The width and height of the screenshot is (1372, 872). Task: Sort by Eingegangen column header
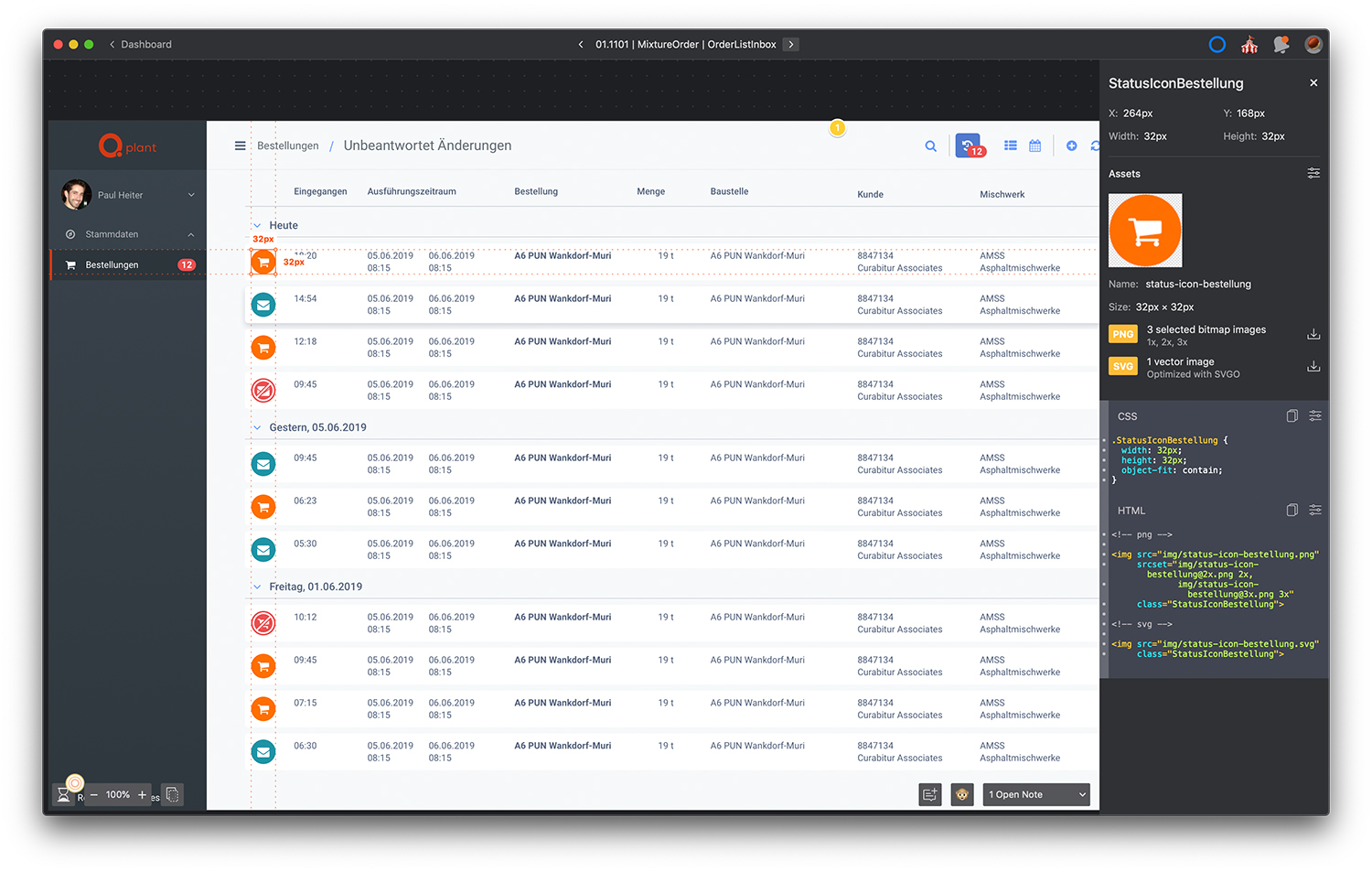(320, 191)
